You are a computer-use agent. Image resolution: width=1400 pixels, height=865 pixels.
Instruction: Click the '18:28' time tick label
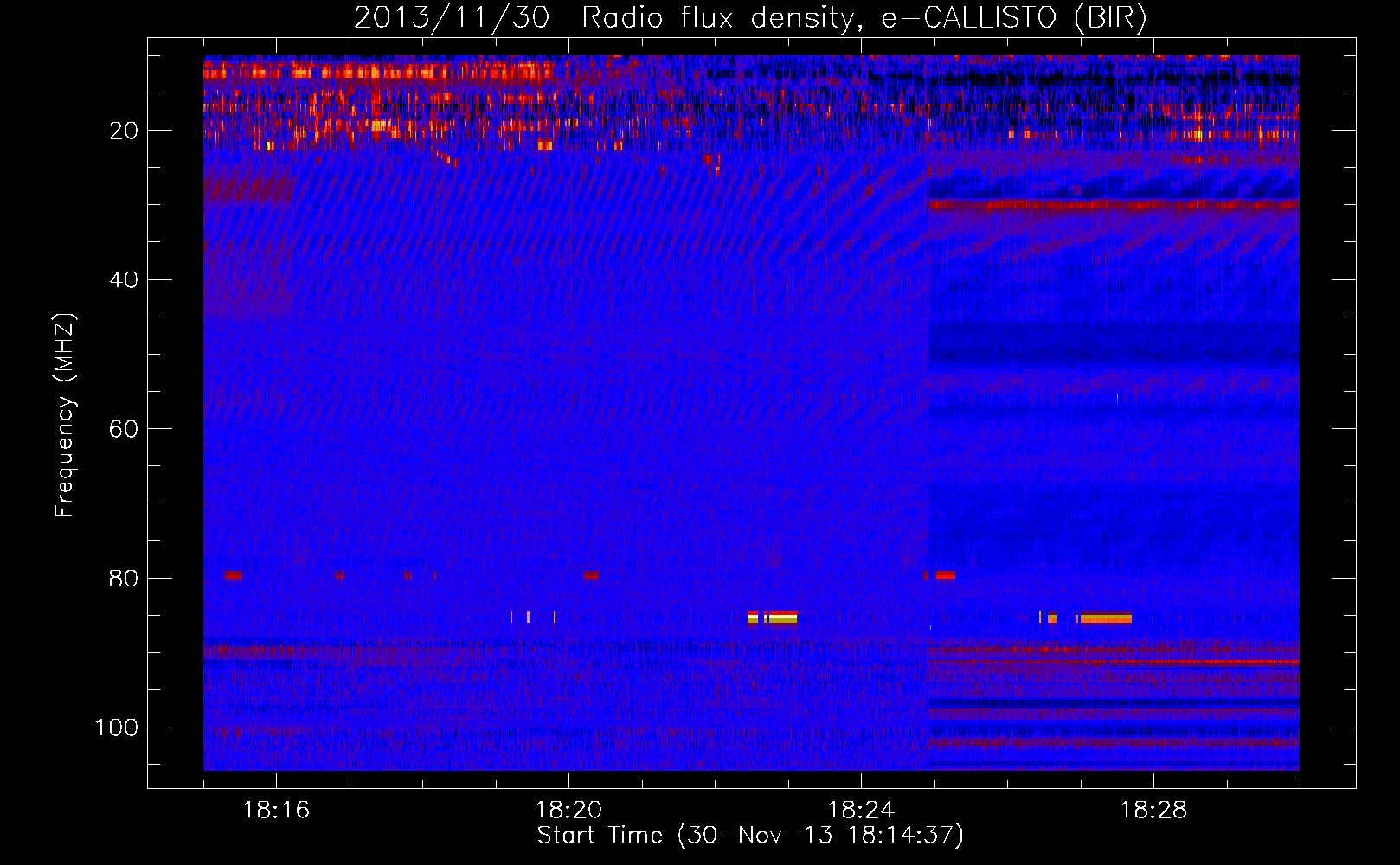pos(1153,811)
